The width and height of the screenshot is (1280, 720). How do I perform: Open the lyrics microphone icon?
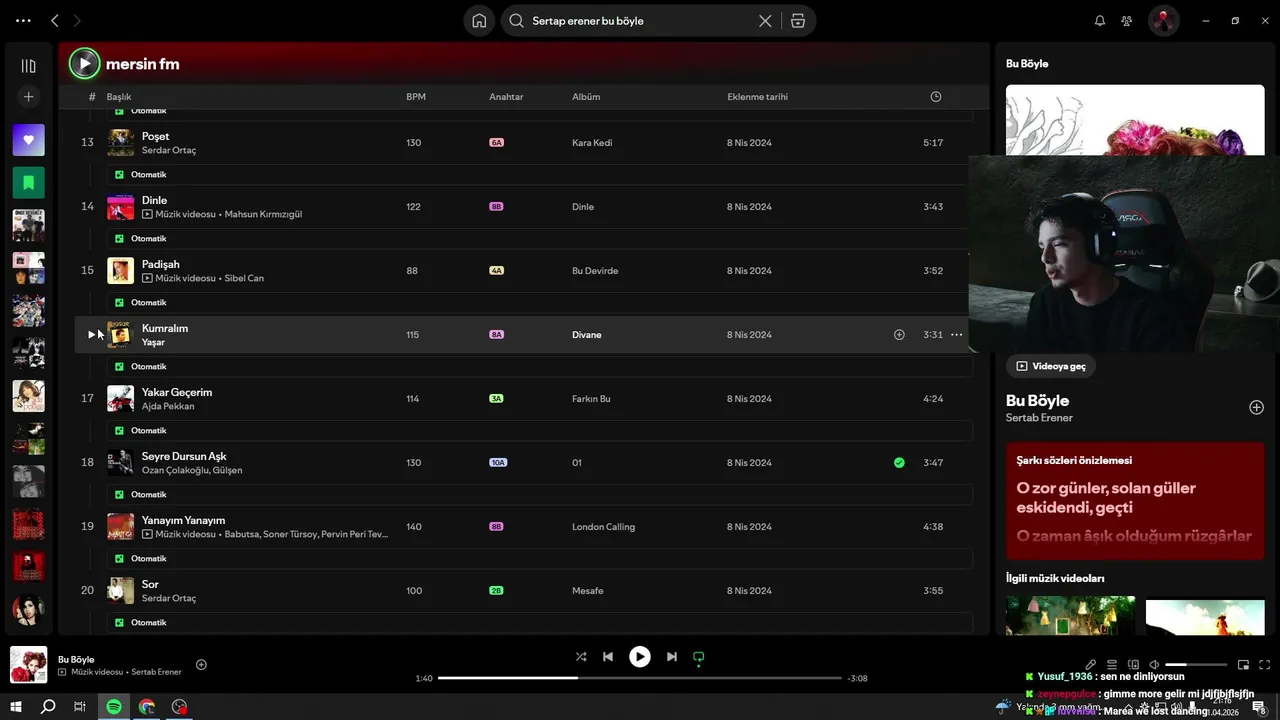point(1091,665)
